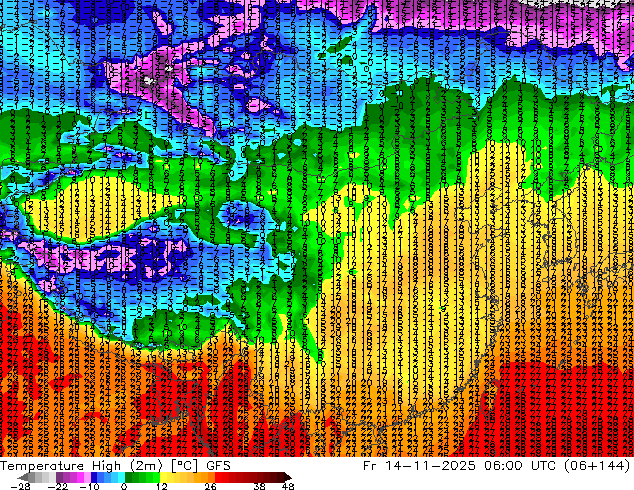The height and width of the screenshot is (490, 634).
Task: Click the dark green swatch right of 0
Action: [x=129, y=477]
